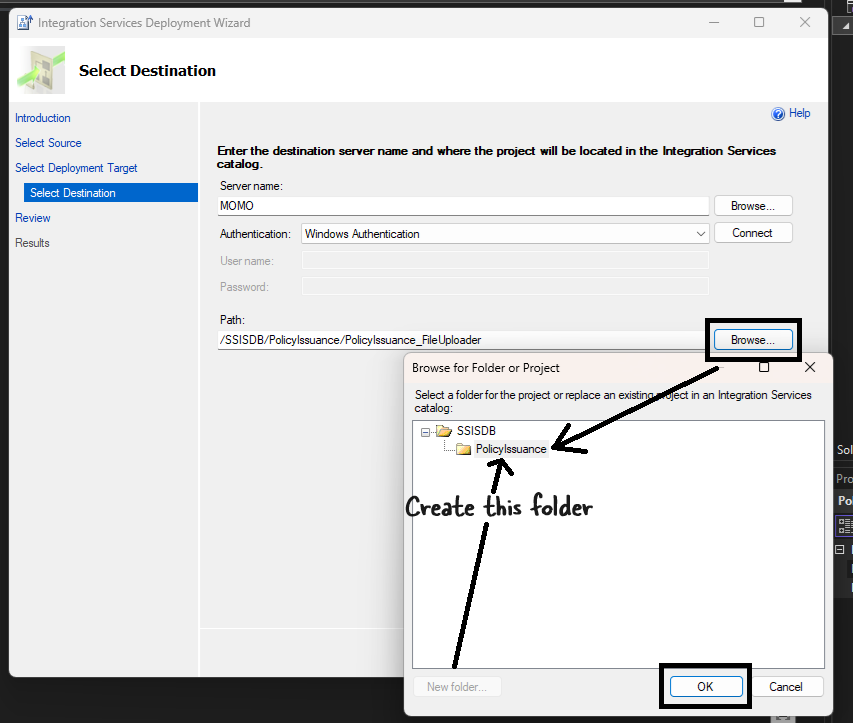Image resolution: width=853 pixels, height=723 pixels.
Task: Maximize the Deployment Wizard window
Action: [759, 22]
